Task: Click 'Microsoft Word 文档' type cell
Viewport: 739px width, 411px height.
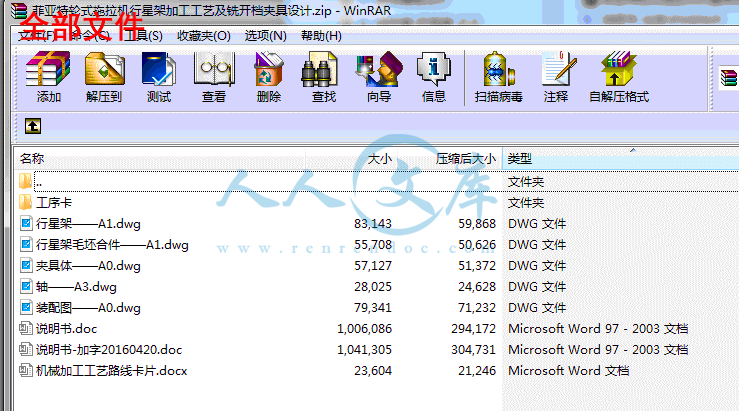Action: pyautogui.click(x=568, y=371)
